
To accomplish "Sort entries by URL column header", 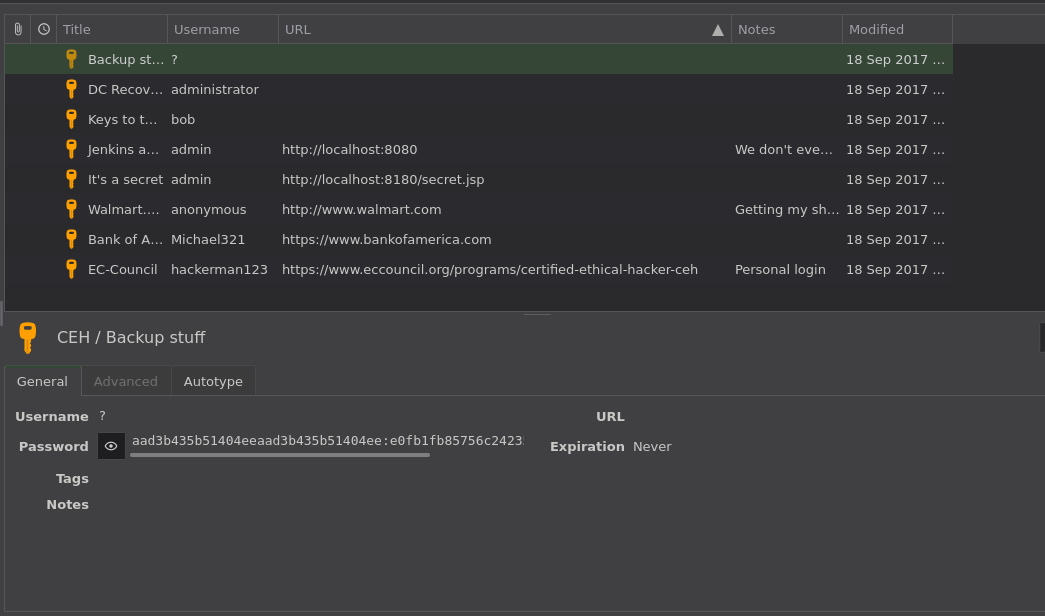I will pos(505,29).
